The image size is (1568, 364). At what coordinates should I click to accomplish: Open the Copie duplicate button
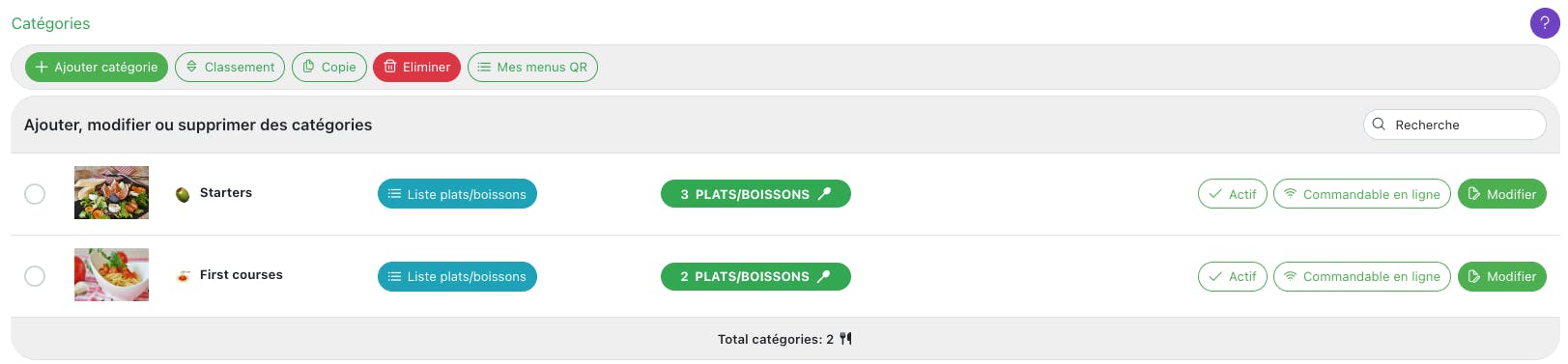pyautogui.click(x=329, y=67)
